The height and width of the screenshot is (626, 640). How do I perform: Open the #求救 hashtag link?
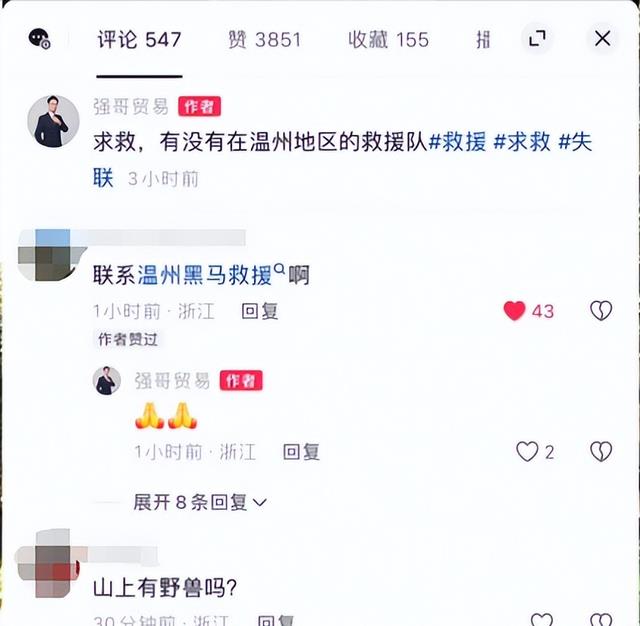pyautogui.click(x=522, y=142)
